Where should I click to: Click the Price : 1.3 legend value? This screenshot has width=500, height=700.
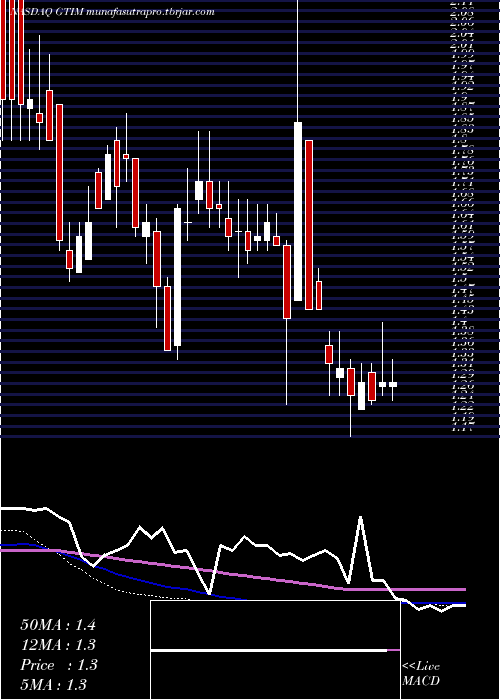pyautogui.click(x=58, y=665)
